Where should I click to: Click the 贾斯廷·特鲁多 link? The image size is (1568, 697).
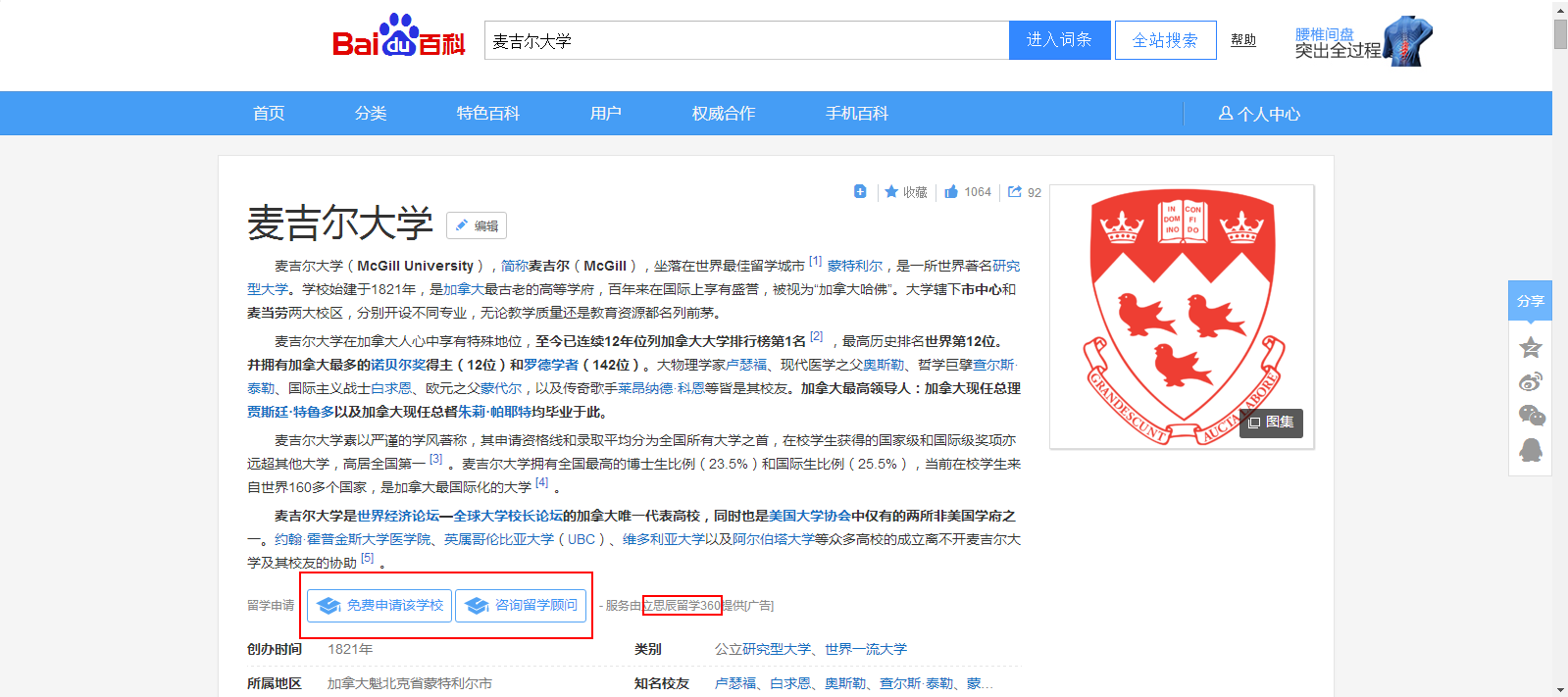pos(290,412)
